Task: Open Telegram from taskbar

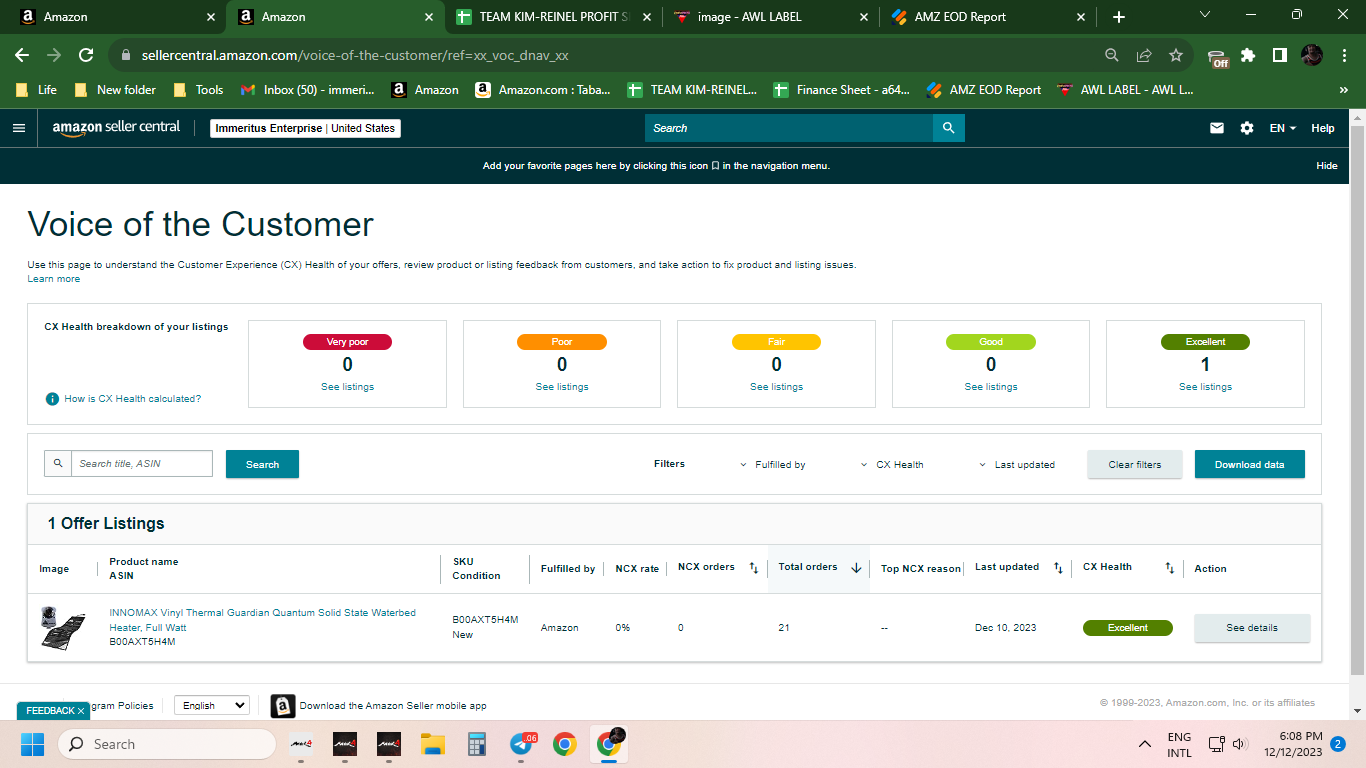Action: [521, 744]
